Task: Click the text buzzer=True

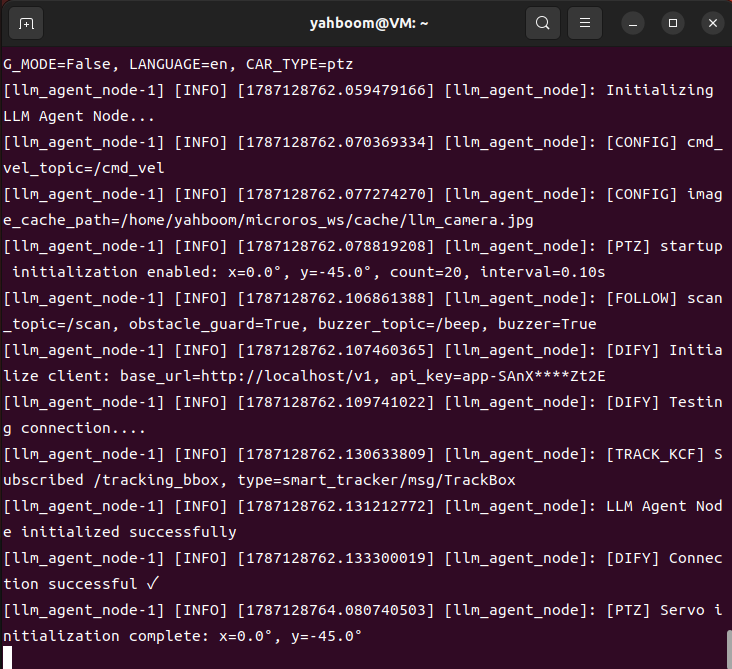Action: coord(547,324)
